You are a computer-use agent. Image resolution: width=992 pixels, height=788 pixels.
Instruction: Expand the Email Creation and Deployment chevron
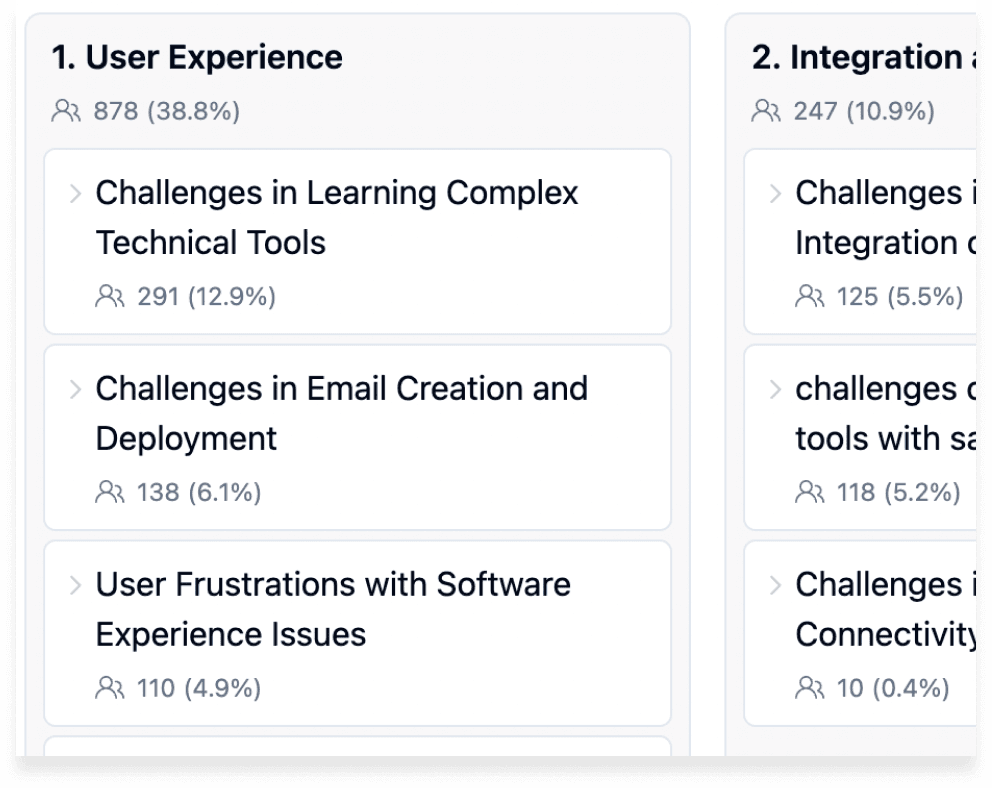point(76,389)
